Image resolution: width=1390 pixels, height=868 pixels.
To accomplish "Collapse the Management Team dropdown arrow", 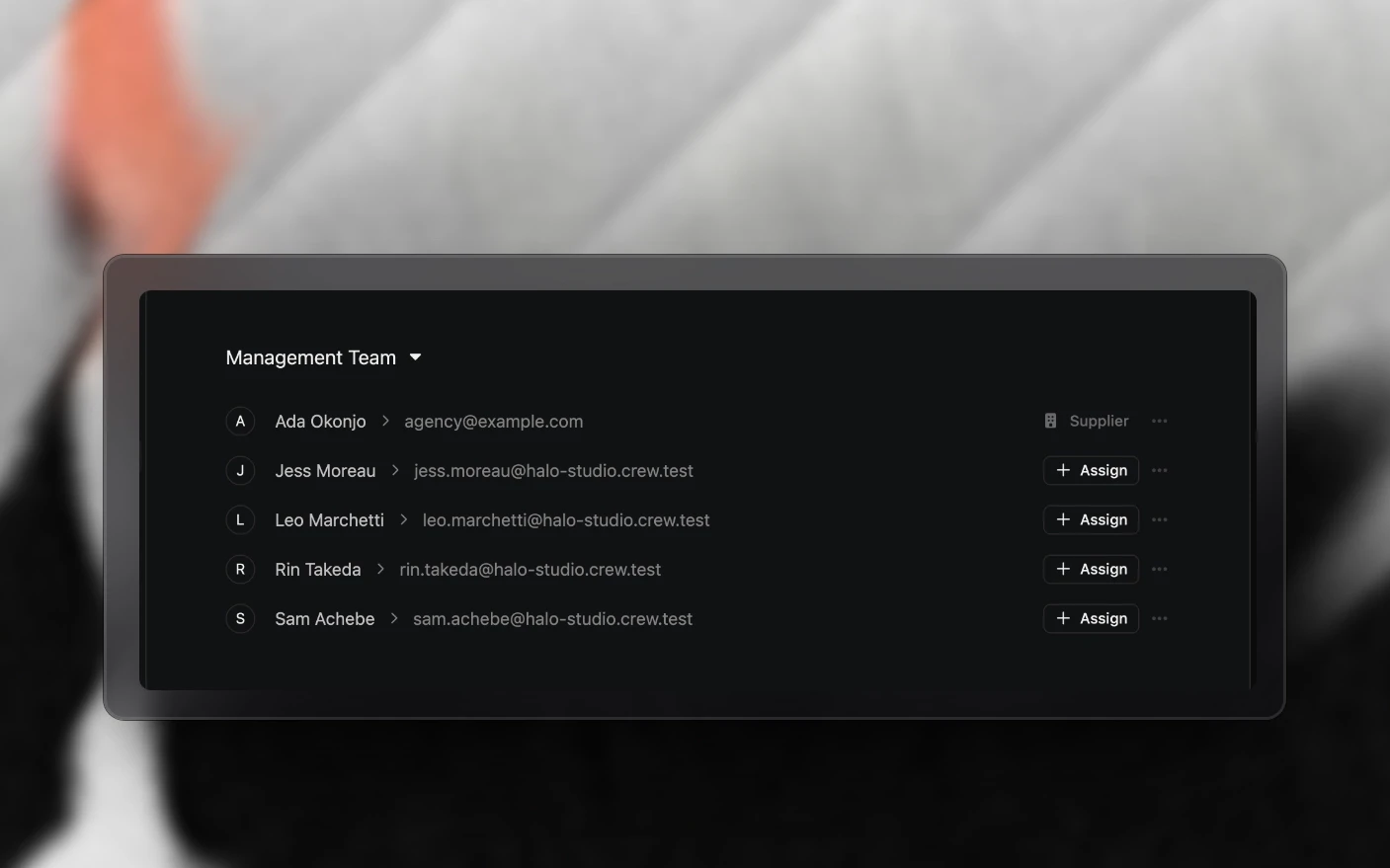I will click(x=415, y=357).
